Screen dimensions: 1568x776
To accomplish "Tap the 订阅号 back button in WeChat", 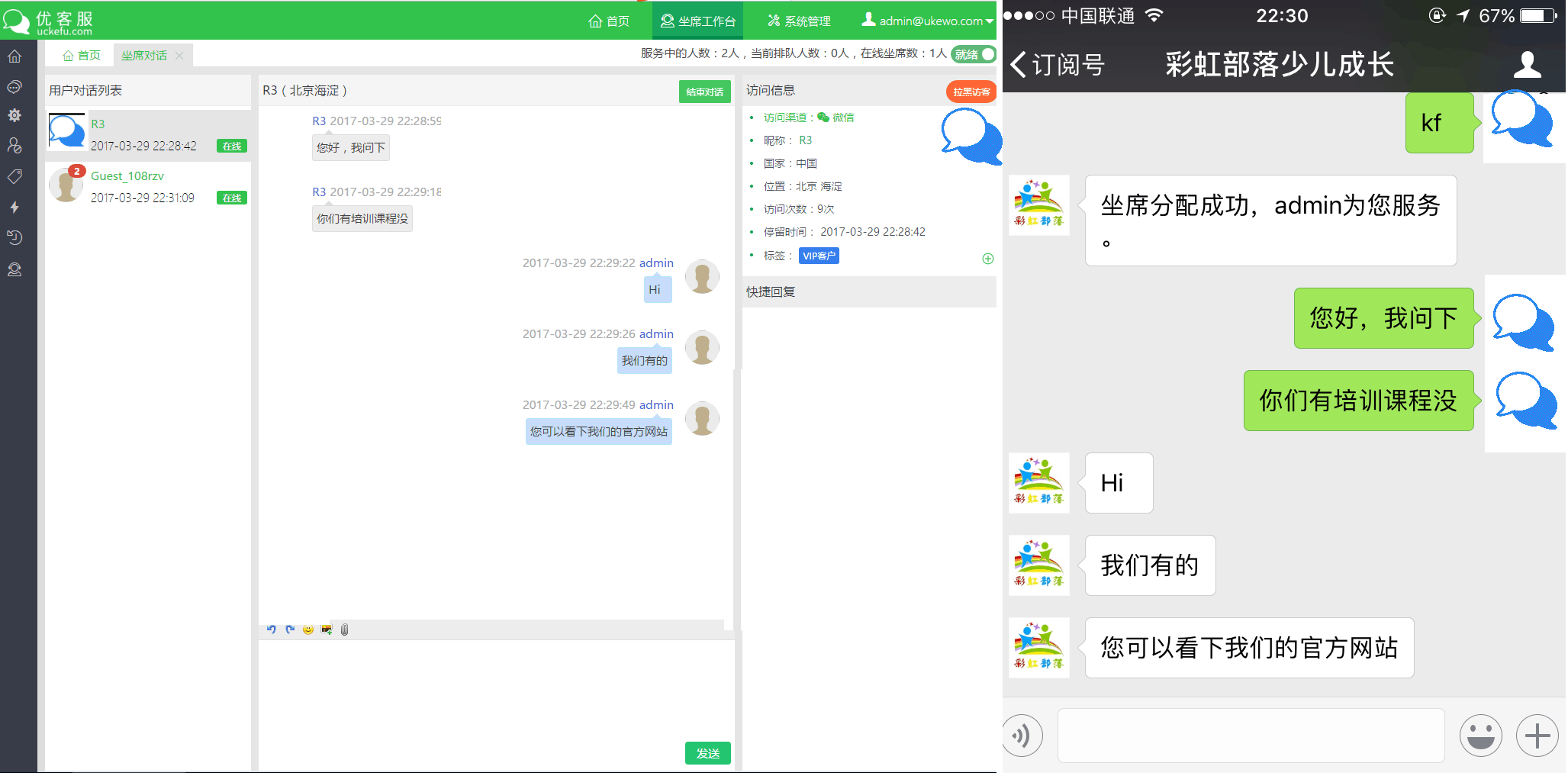I will click(1058, 65).
